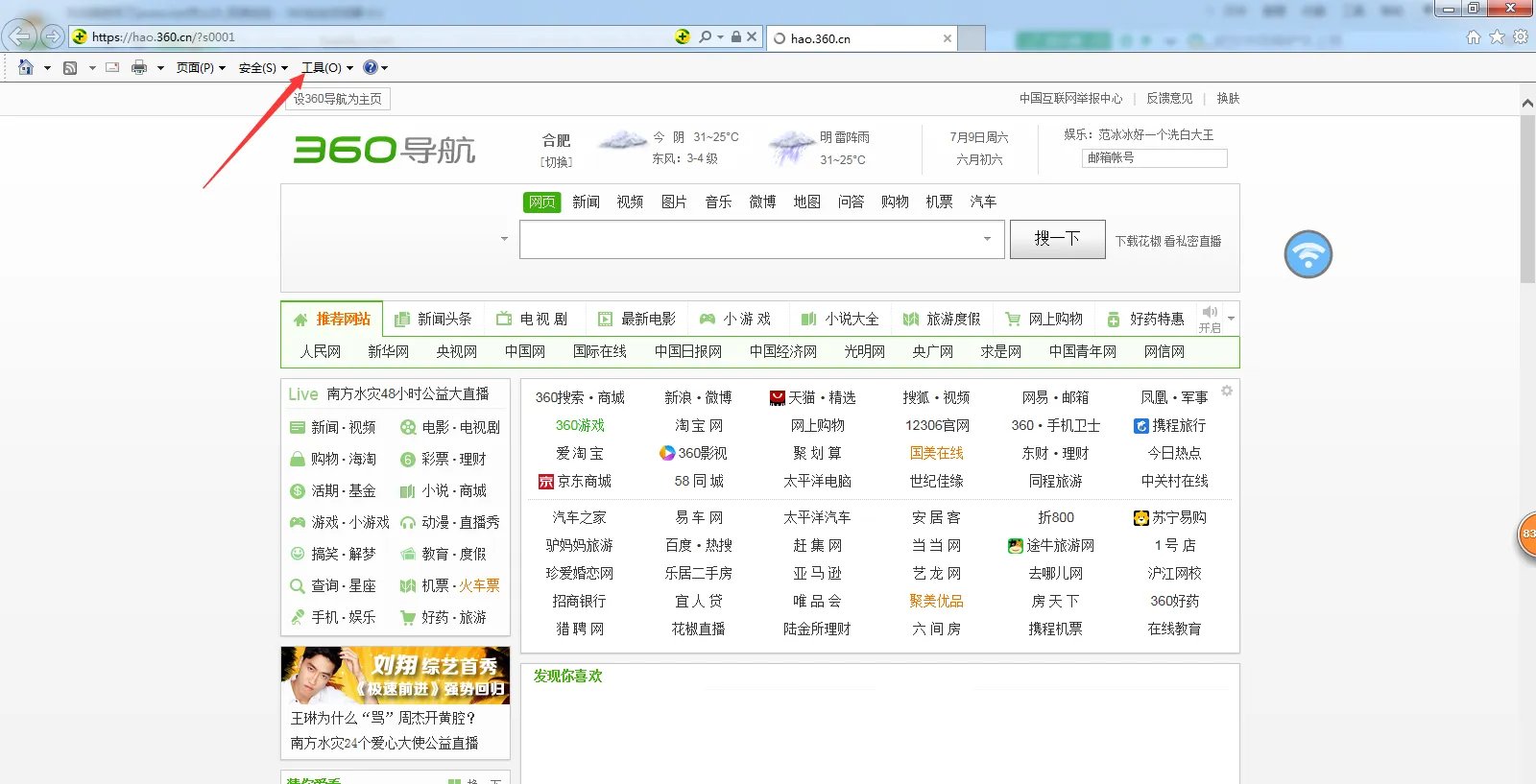Screen dimensions: 1536x784
Task: Click today's cloudy weather icon
Action: click(x=622, y=142)
